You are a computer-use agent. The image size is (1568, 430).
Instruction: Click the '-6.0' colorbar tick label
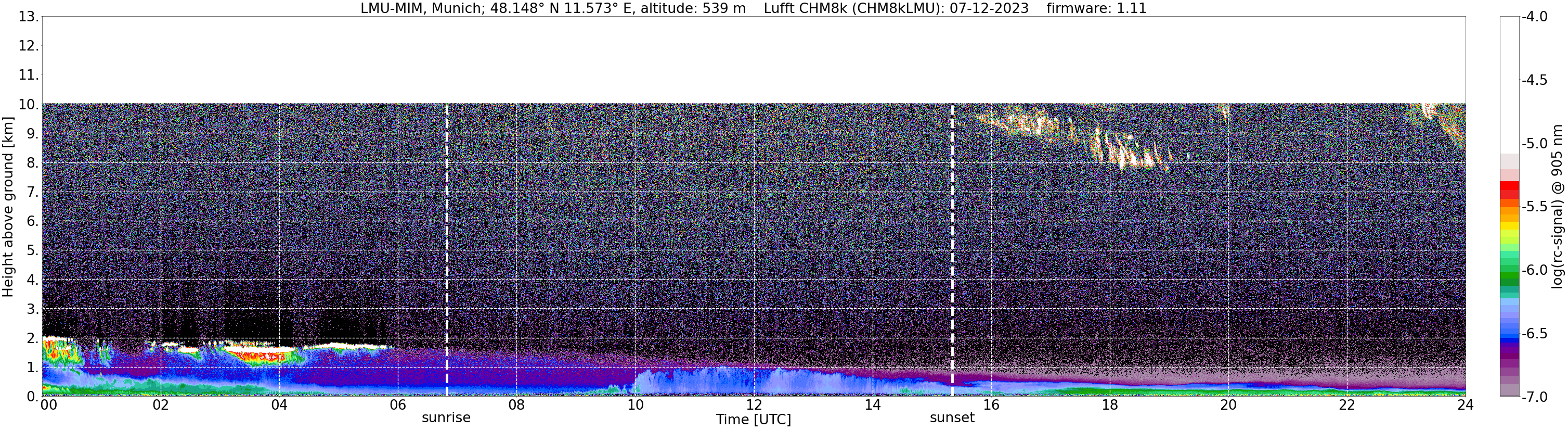1535,270
